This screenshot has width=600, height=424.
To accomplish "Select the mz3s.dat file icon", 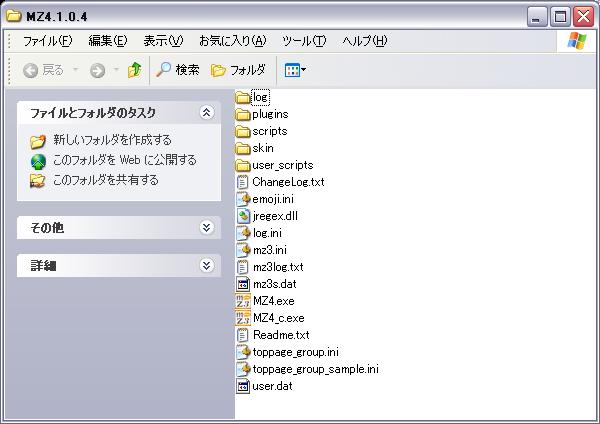I will 243,284.
